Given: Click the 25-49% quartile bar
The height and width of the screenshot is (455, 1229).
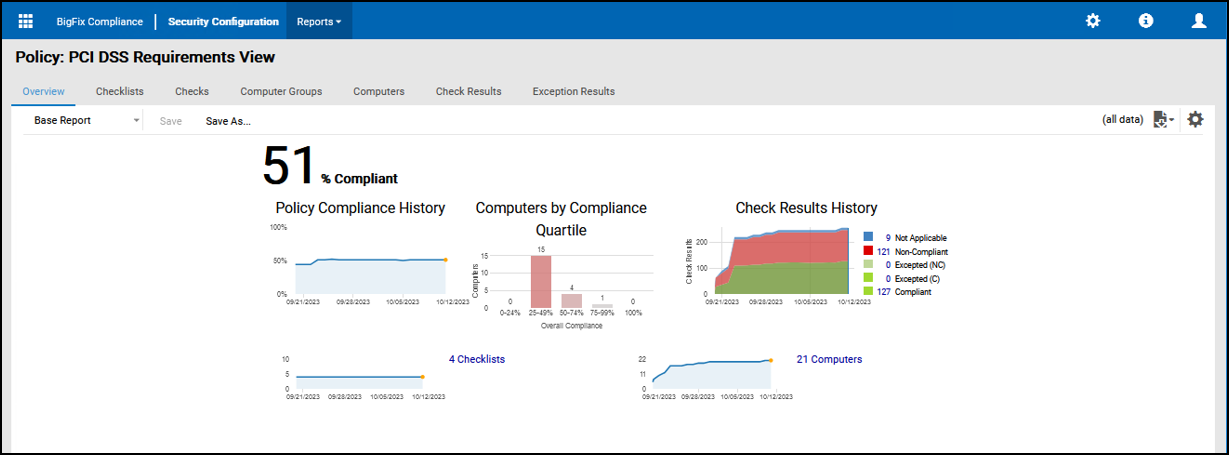Looking at the screenshot, I should point(541,282).
